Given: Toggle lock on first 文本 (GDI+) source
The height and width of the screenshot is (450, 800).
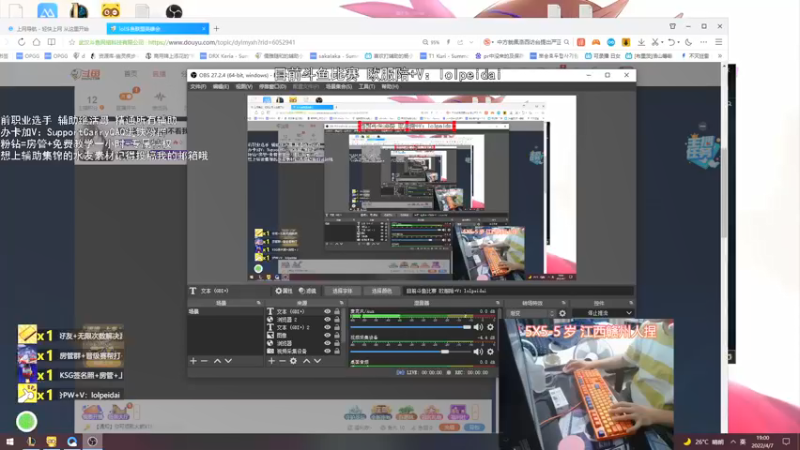Looking at the screenshot, I should tap(337, 311).
